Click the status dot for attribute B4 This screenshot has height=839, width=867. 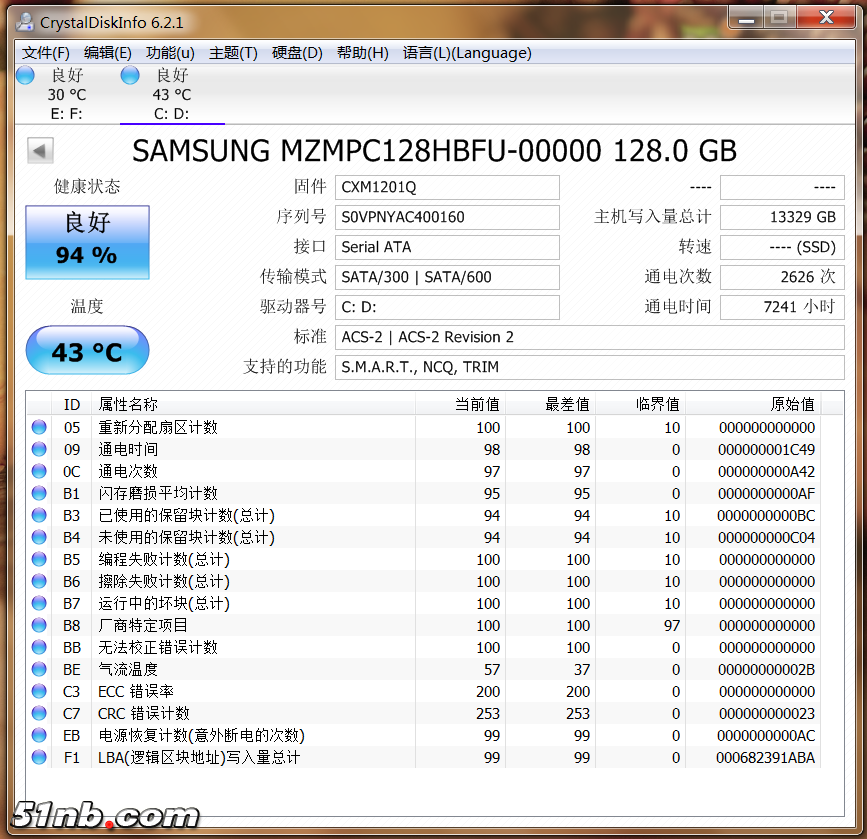coord(39,538)
